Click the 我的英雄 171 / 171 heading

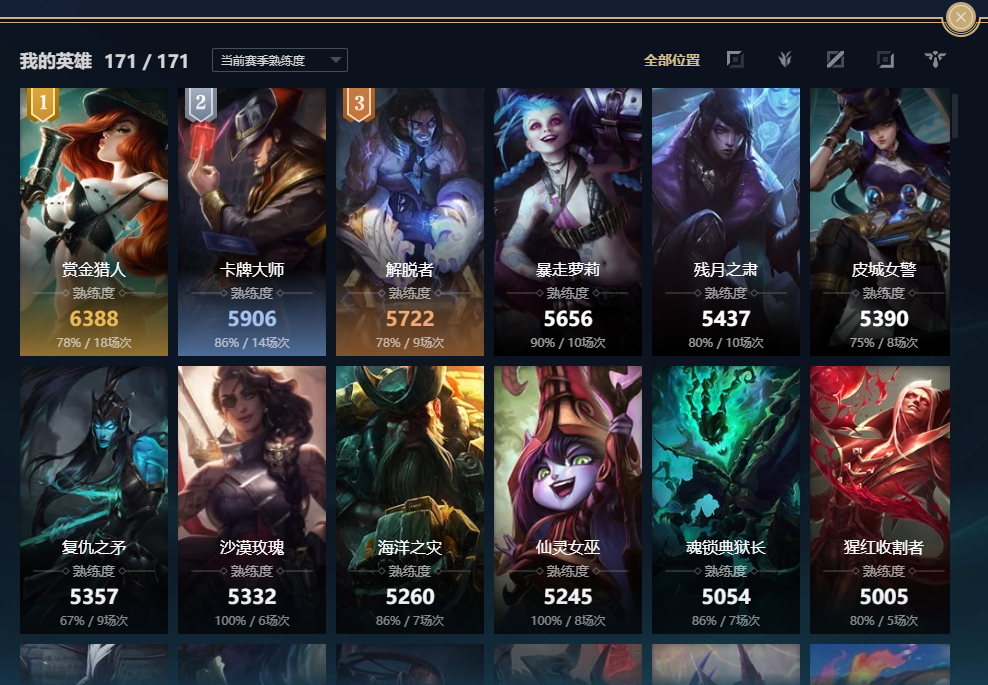click(x=104, y=60)
